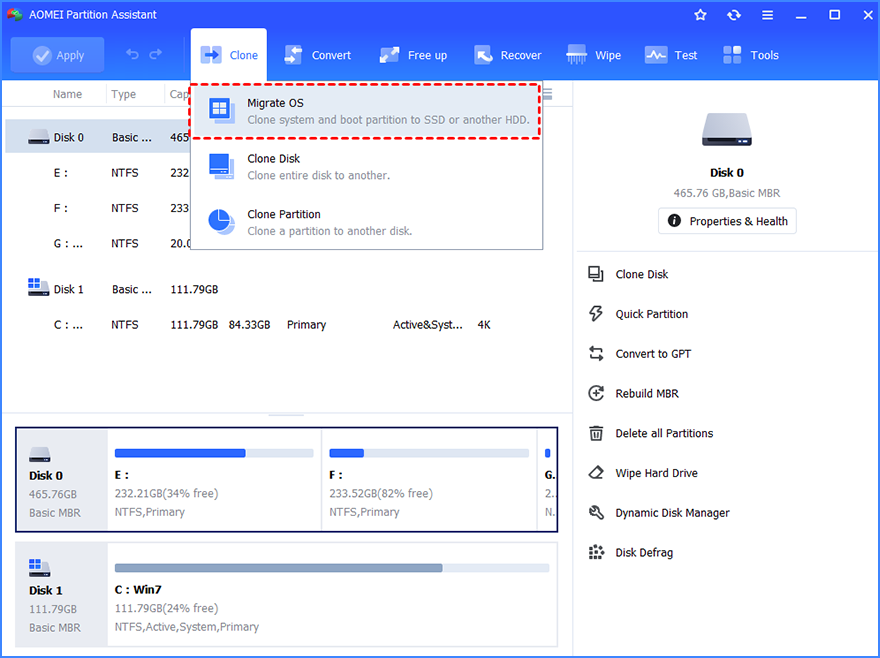Click Delete all Partitions option
Image resolution: width=880 pixels, height=658 pixels.
click(664, 433)
